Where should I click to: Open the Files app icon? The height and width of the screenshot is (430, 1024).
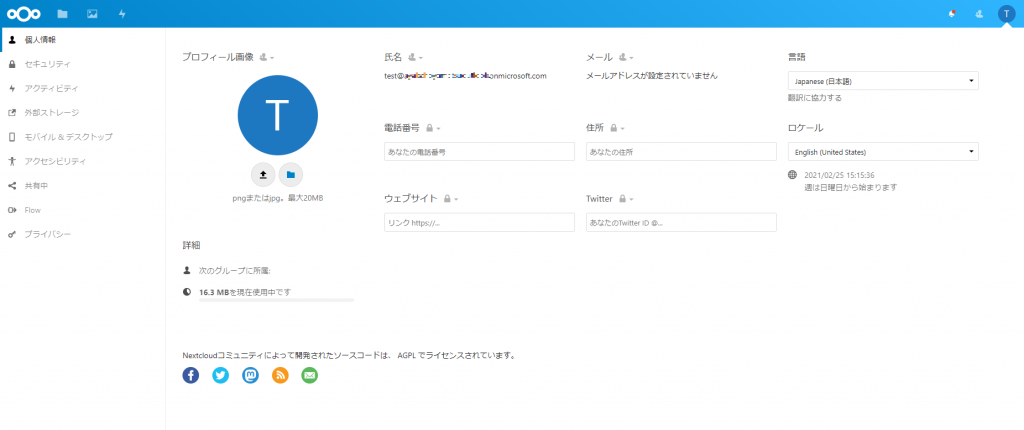pos(63,14)
